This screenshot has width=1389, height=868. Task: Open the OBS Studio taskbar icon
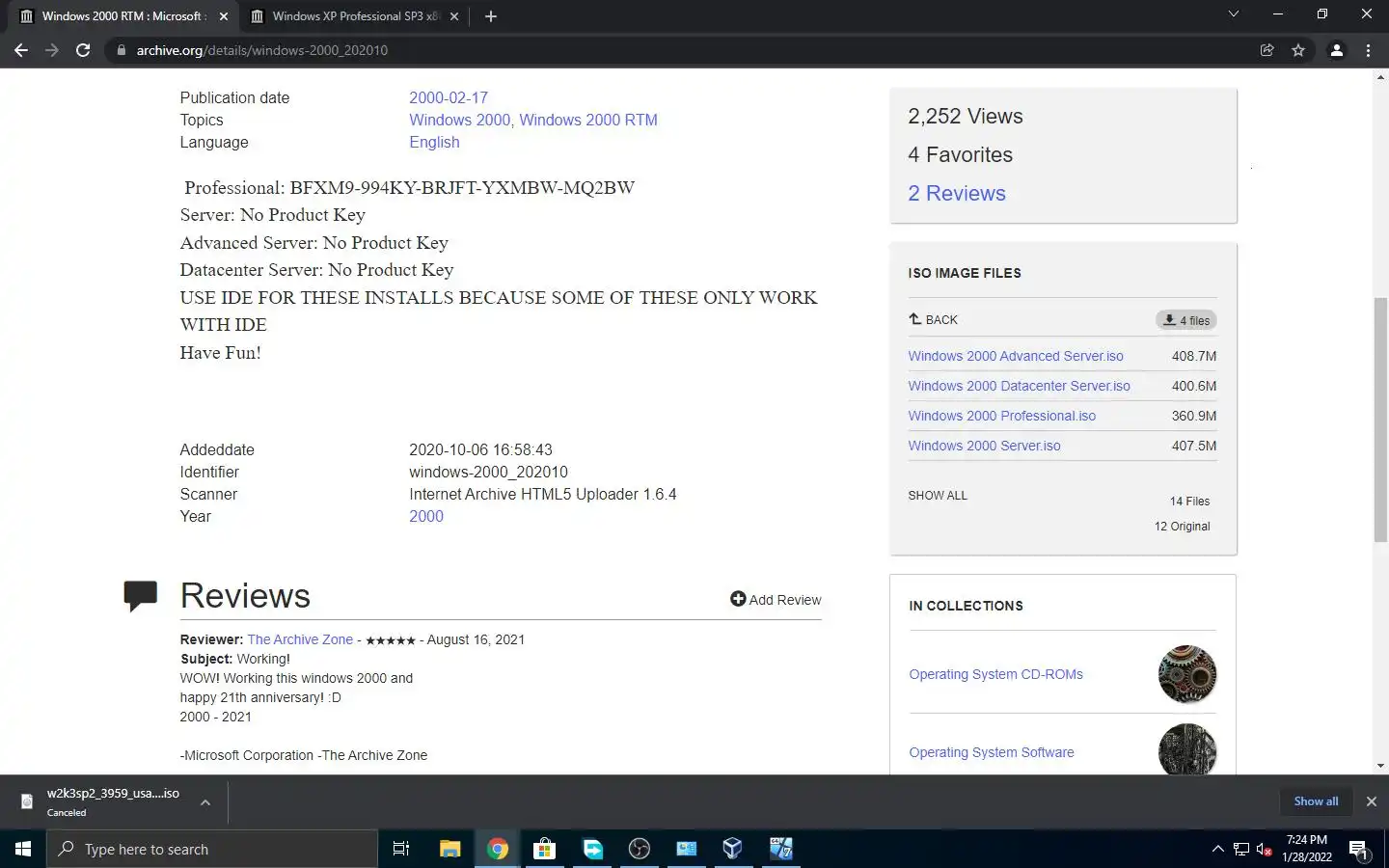[x=640, y=849]
